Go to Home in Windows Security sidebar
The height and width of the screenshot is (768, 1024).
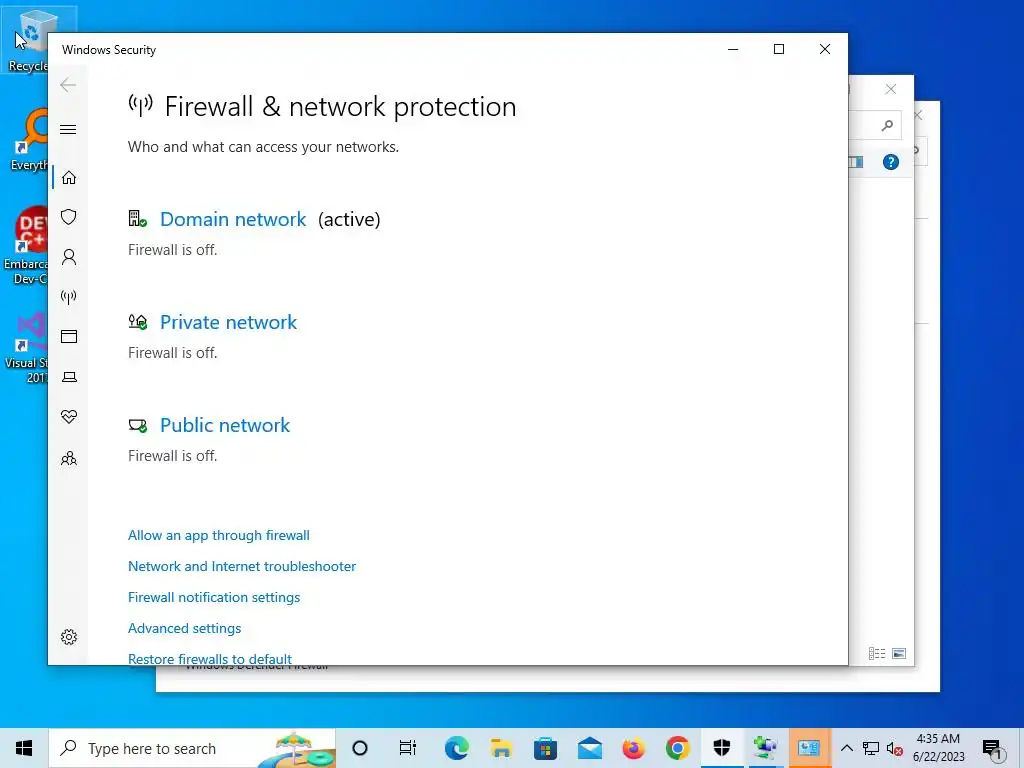pos(69,178)
